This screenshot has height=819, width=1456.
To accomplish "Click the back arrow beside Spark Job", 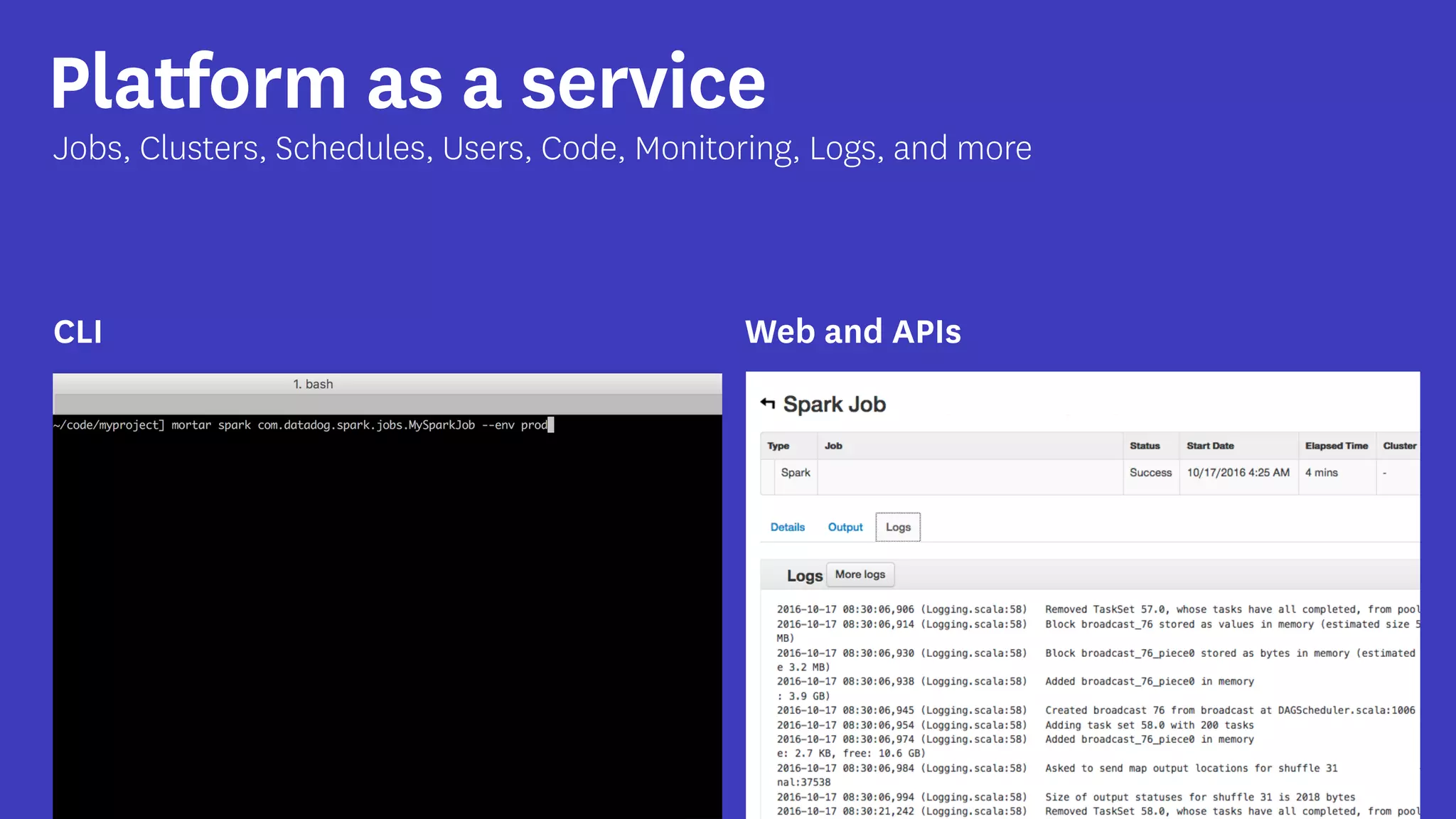I will tap(768, 403).
